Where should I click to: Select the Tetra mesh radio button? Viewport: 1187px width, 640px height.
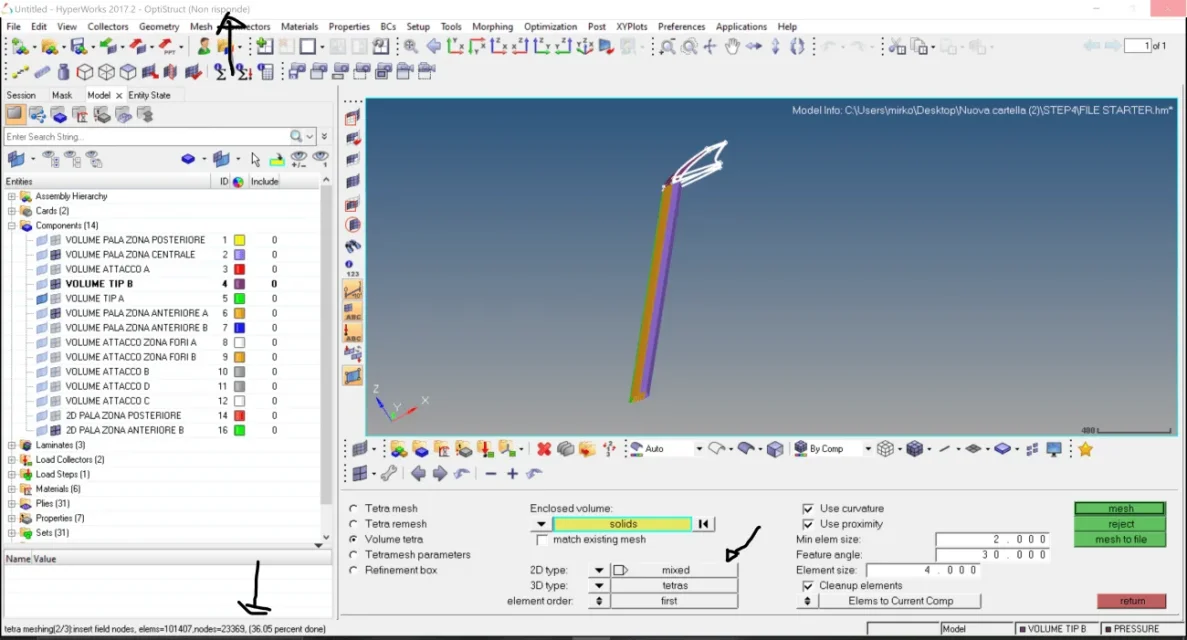click(x=354, y=508)
